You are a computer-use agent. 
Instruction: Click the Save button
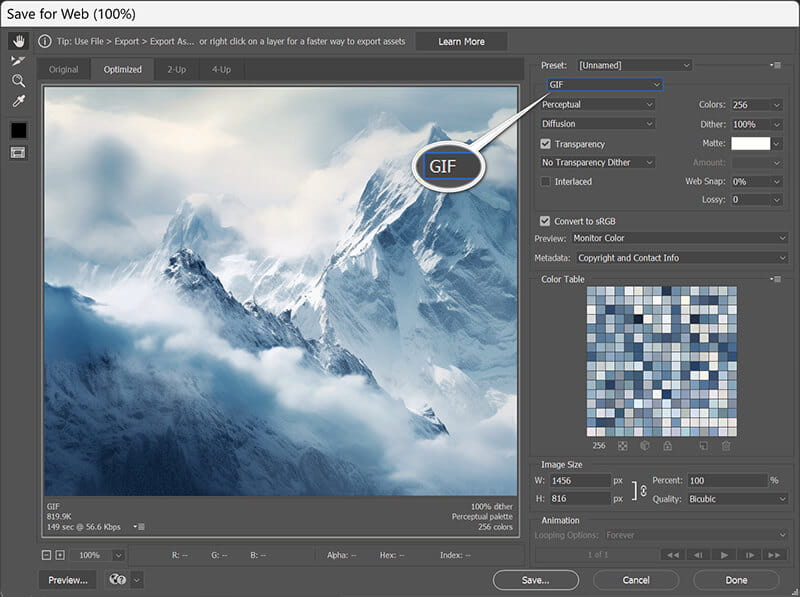[x=535, y=580]
